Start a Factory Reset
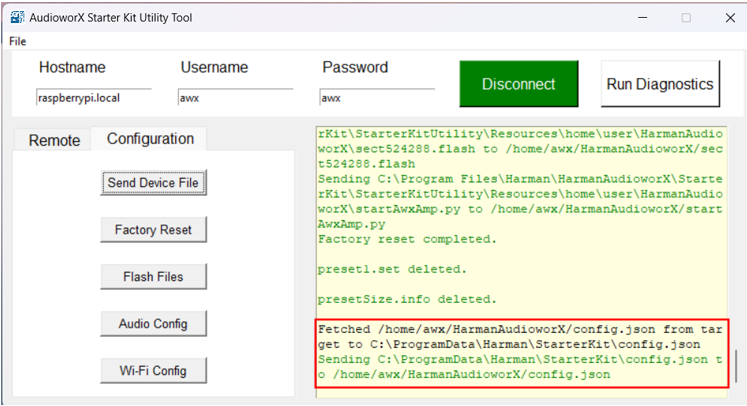This screenshot has width=747, height=406. [153, 230]
